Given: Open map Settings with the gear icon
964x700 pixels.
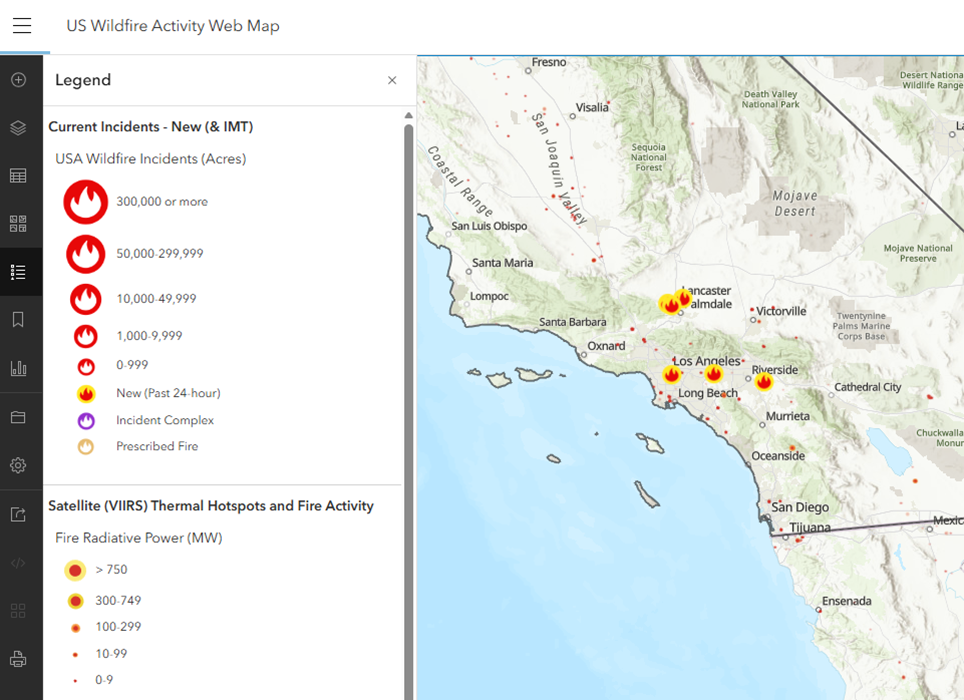Looking at the screenshot, I should pos(20,465).
